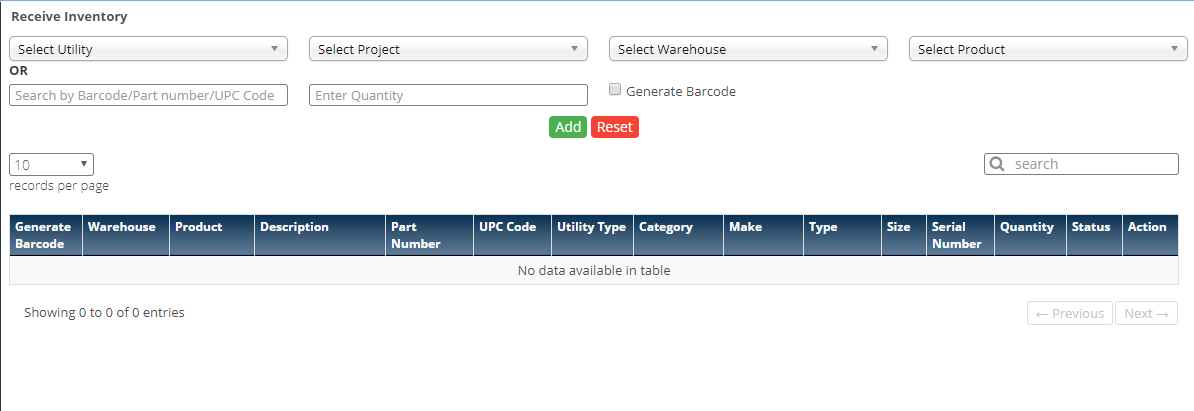Viewport: 1194px width, 411px height.
Task: Sort by the Product column header
Action: (199, 227)
